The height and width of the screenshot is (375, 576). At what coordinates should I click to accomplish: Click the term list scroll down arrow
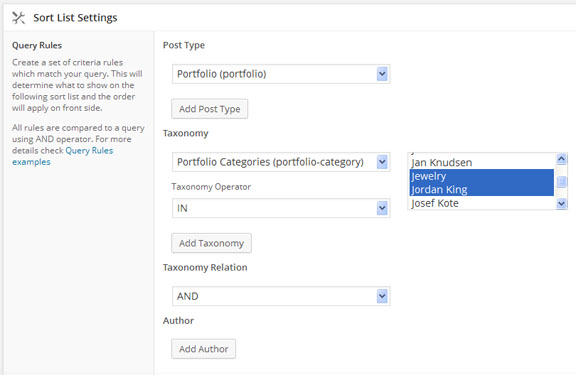[561, 203]
